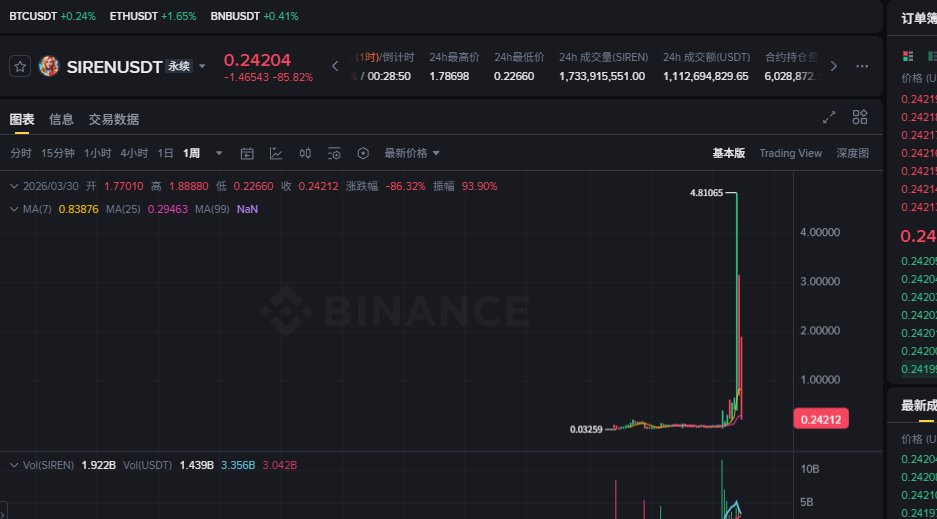This screenshot has height=519, width=937.
Task: Click last price 0.24204 in header
Action: [257, 60]
